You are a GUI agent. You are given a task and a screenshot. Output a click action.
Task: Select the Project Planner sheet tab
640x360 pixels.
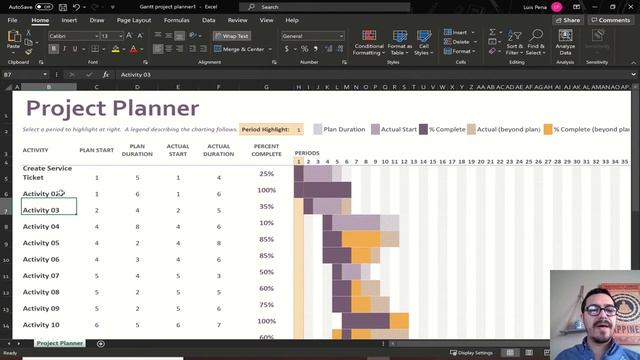click(60, 343)
